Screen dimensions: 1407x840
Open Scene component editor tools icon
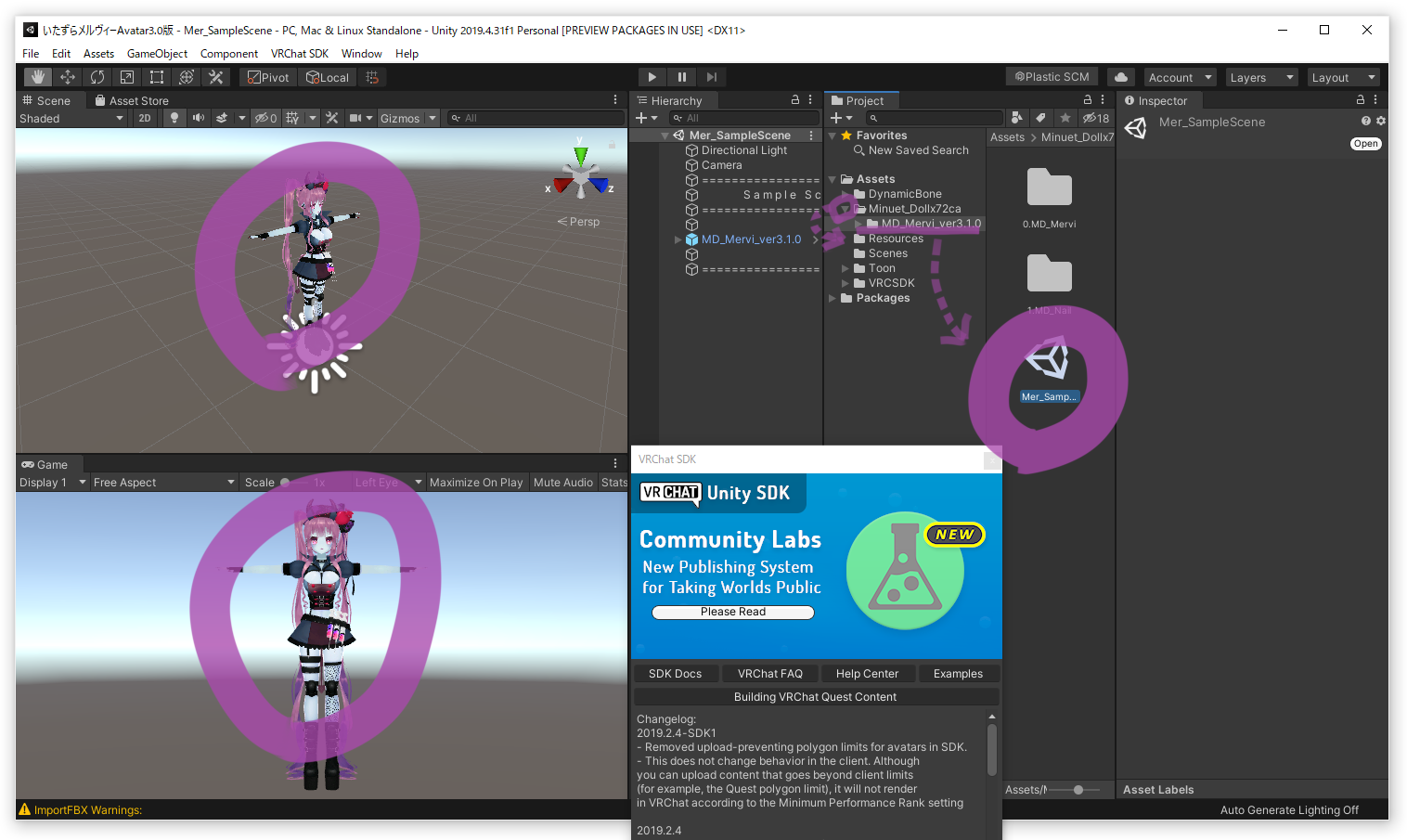click(x=332, y=118)
